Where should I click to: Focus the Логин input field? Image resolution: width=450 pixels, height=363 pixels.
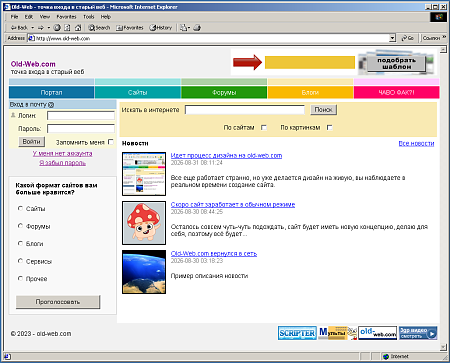coord(81,116)
